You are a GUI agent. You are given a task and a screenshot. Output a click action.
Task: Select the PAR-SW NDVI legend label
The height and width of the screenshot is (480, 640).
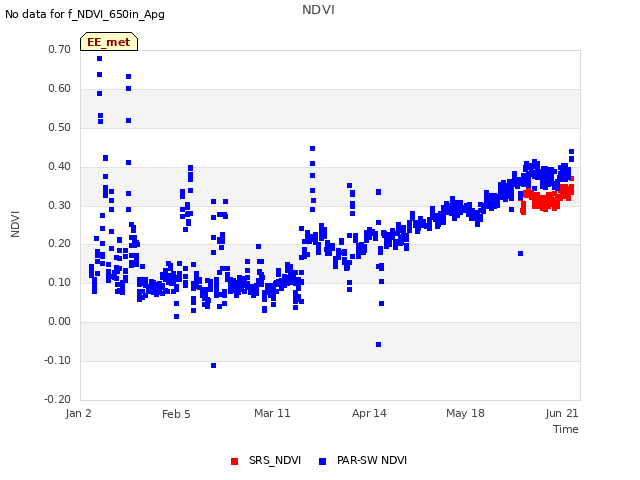tap(372, 460)
